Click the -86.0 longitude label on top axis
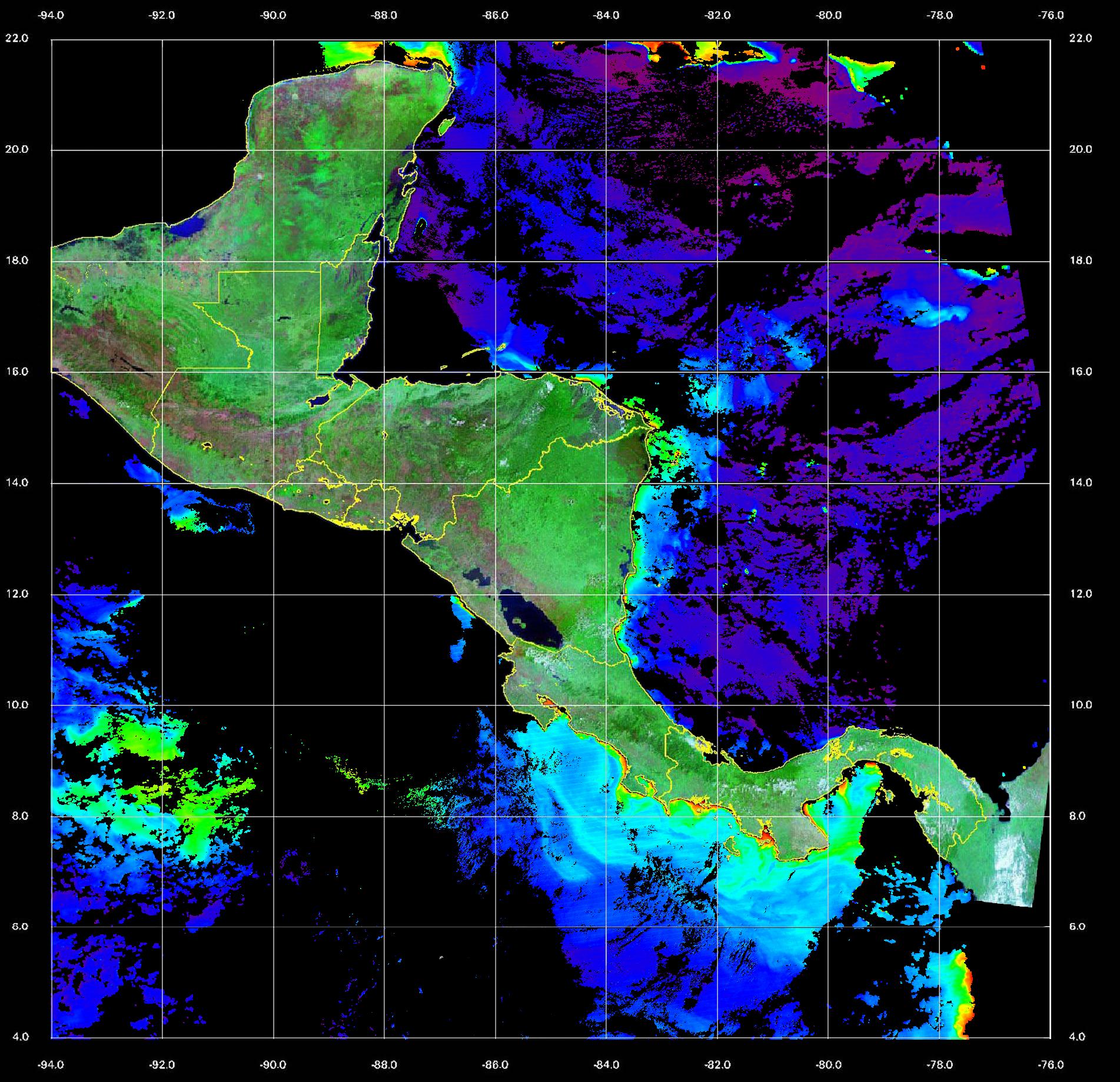The image size is (1120, 1082). click(x=495, y=15)
